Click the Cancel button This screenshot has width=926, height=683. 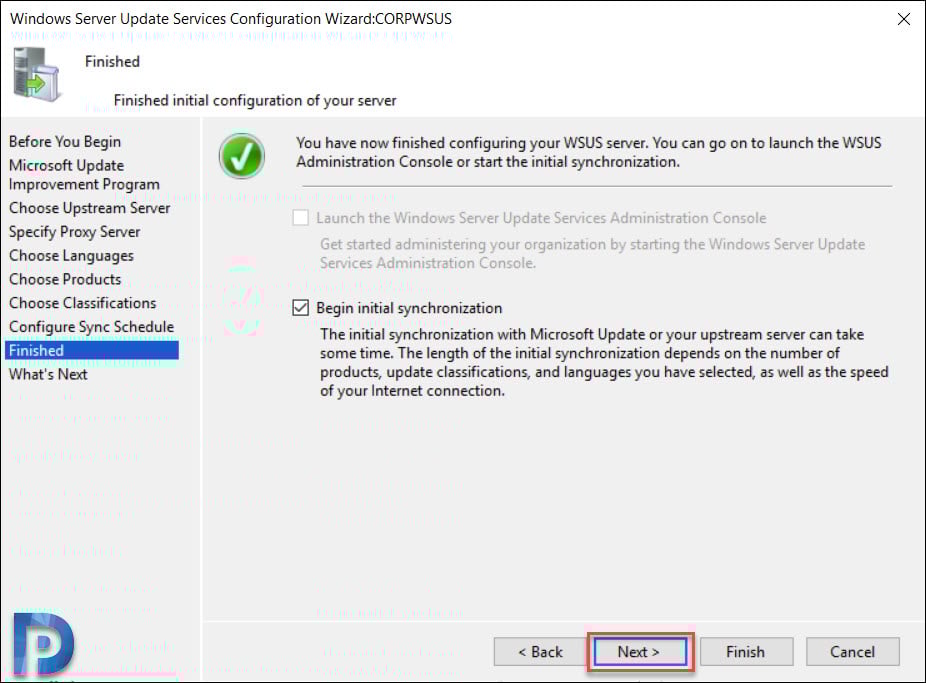tap(852, 652)
